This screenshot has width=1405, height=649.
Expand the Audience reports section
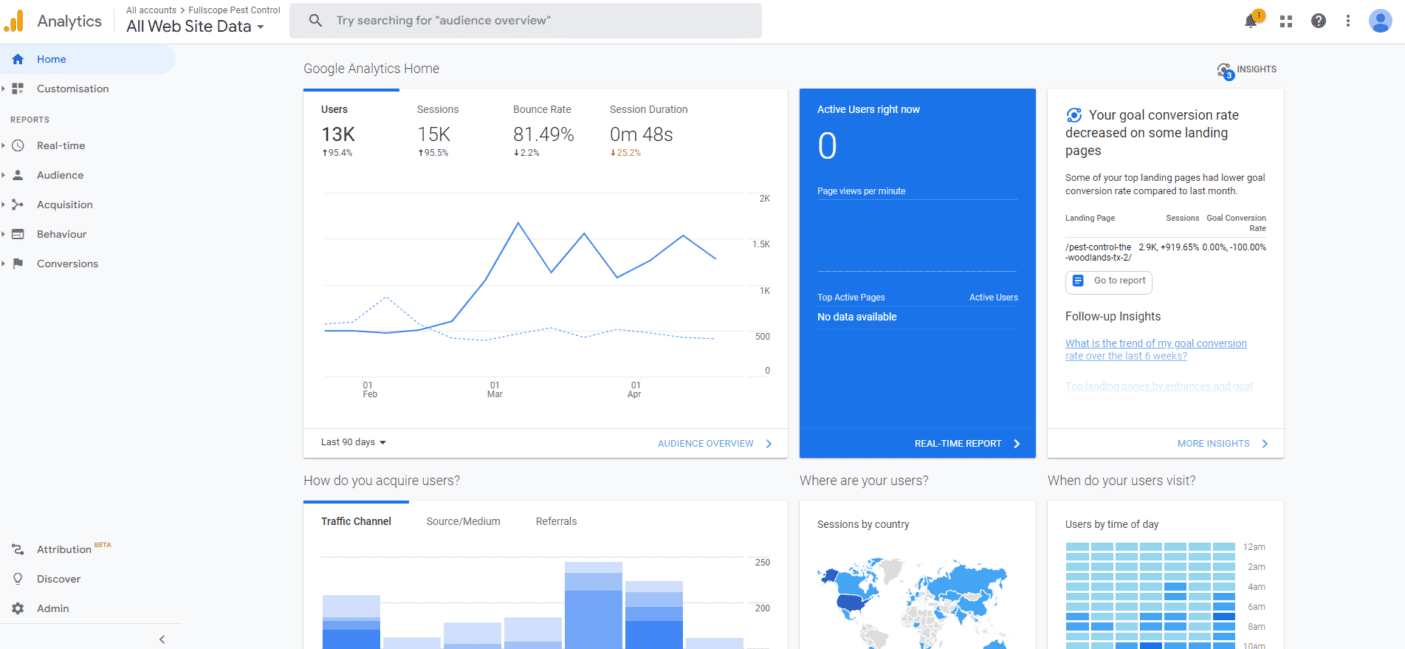point(60,175)
